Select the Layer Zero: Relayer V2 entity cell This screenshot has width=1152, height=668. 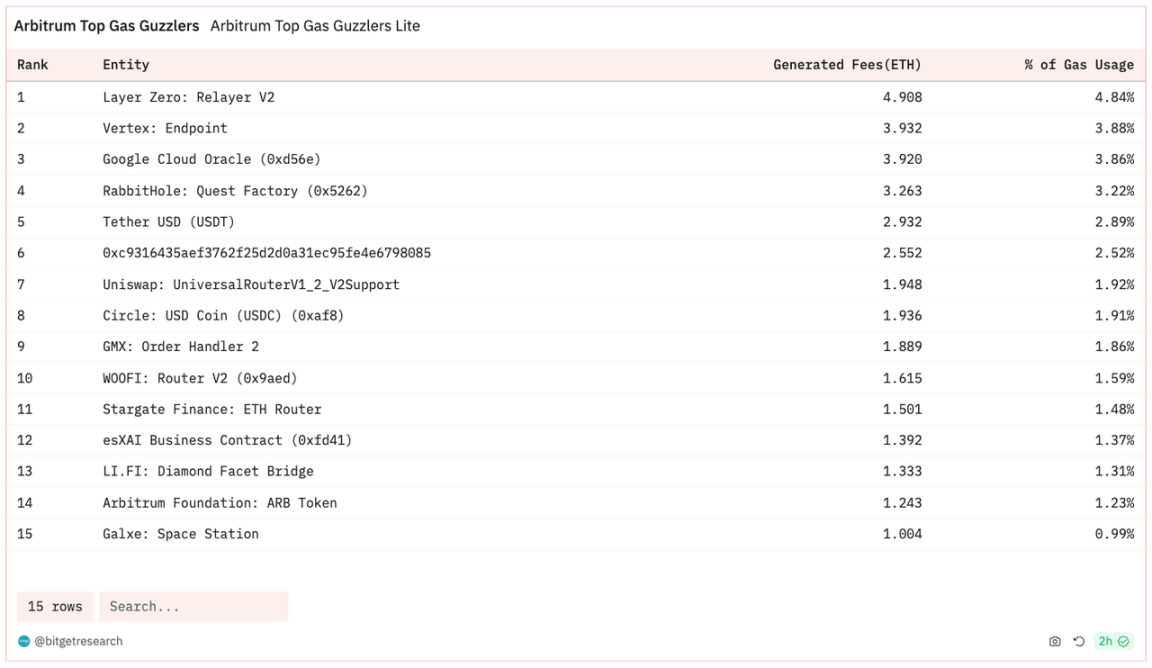pos(188,98)
